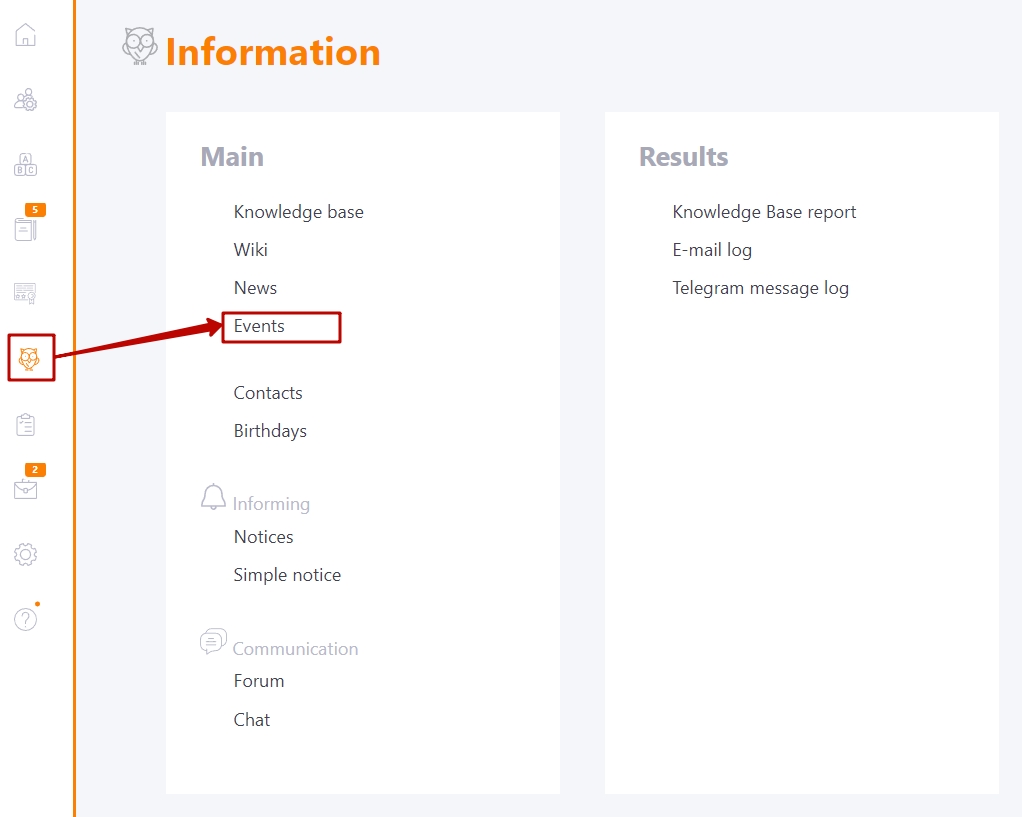Image resolution: width=1022 pixels, height=817 pixels.
Task: Select the owl Information sidebar icon
Action: pos(29,359)
